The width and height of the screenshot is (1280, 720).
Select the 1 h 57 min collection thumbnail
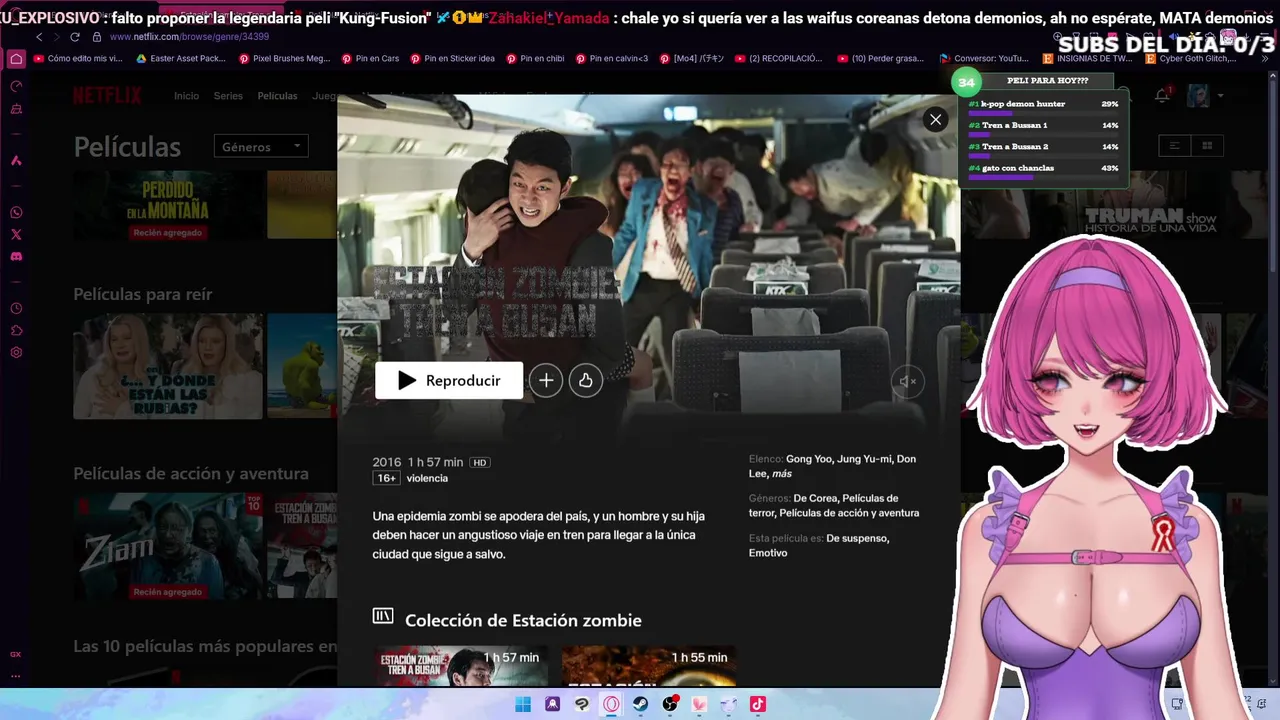tap(461, 666)
